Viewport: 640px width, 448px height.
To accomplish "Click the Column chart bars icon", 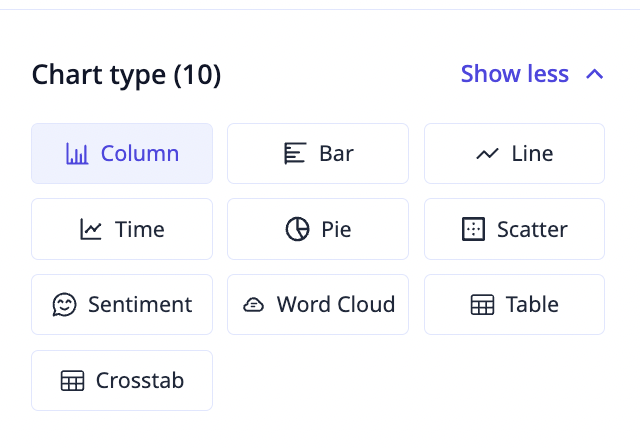I will (x=77, y=154).
